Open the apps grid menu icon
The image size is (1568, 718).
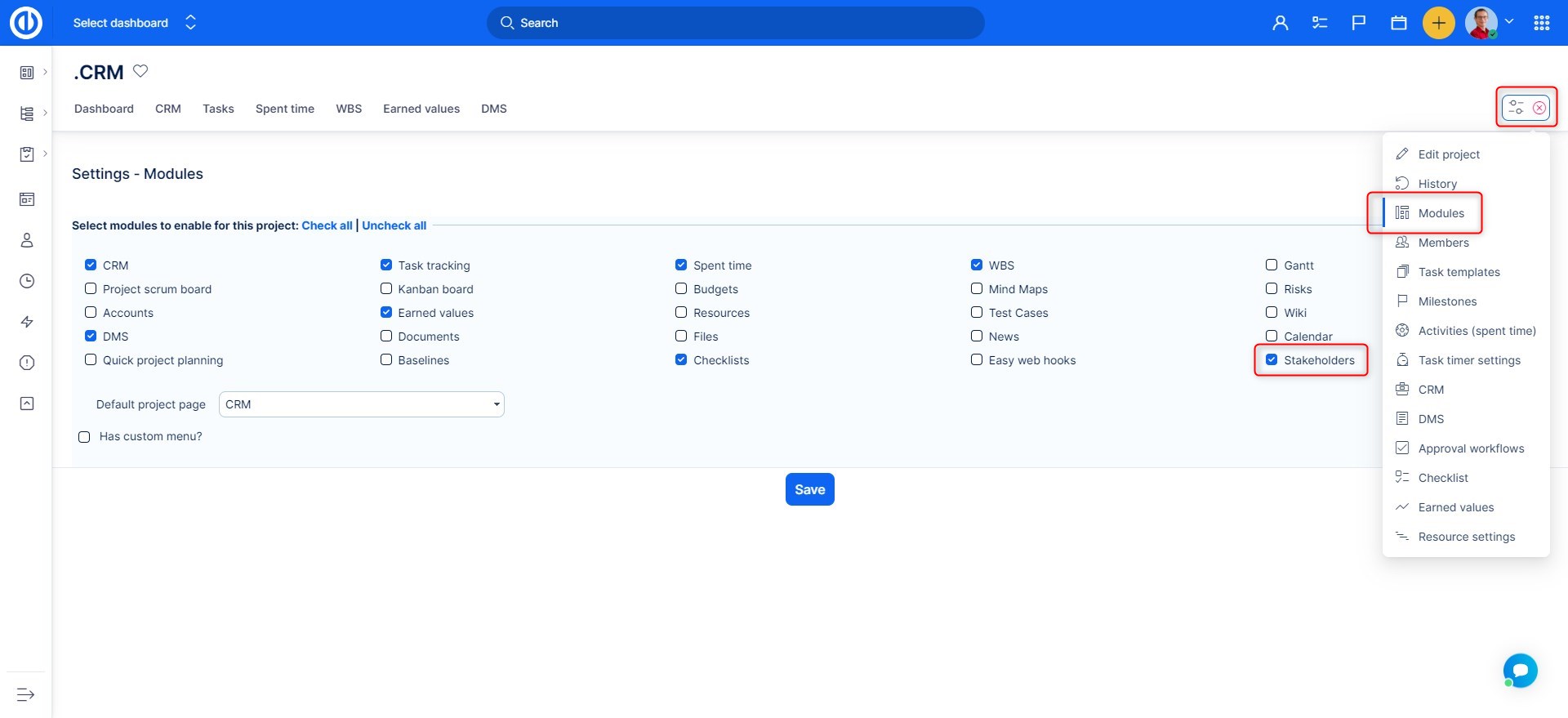click(1541, 23)
